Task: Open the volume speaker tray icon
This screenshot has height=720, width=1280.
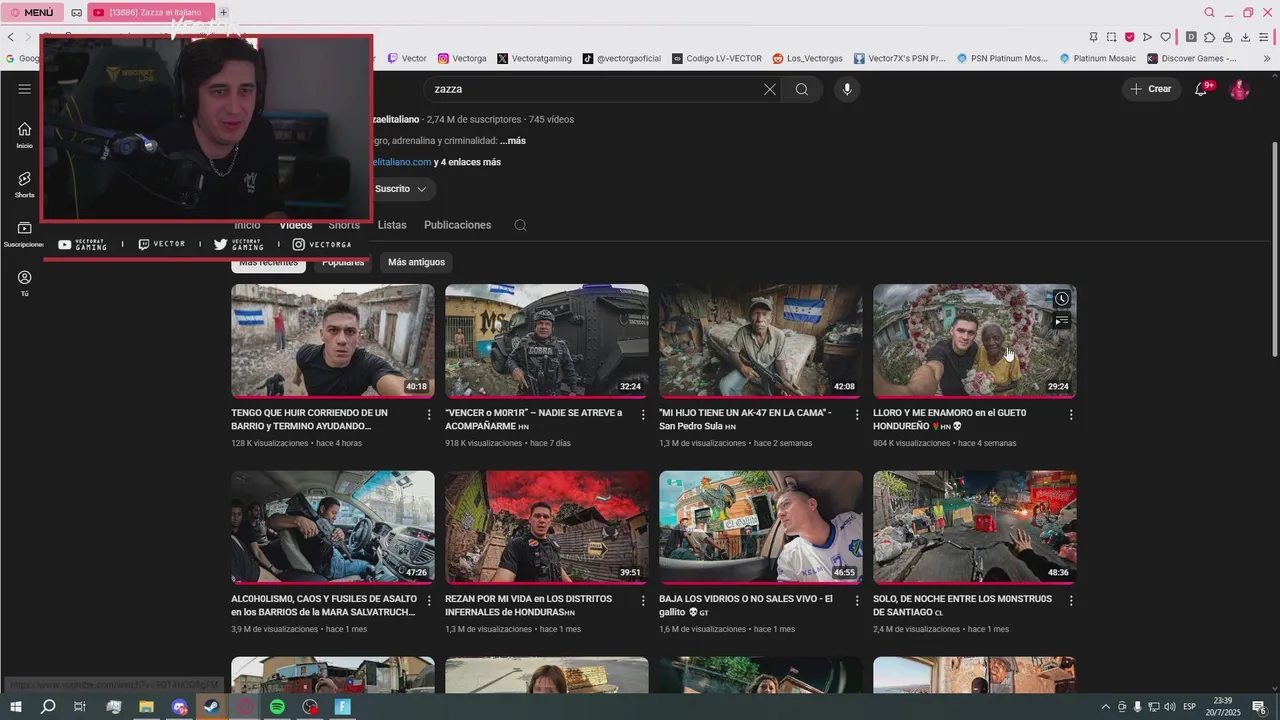Action: point(1169,706)
